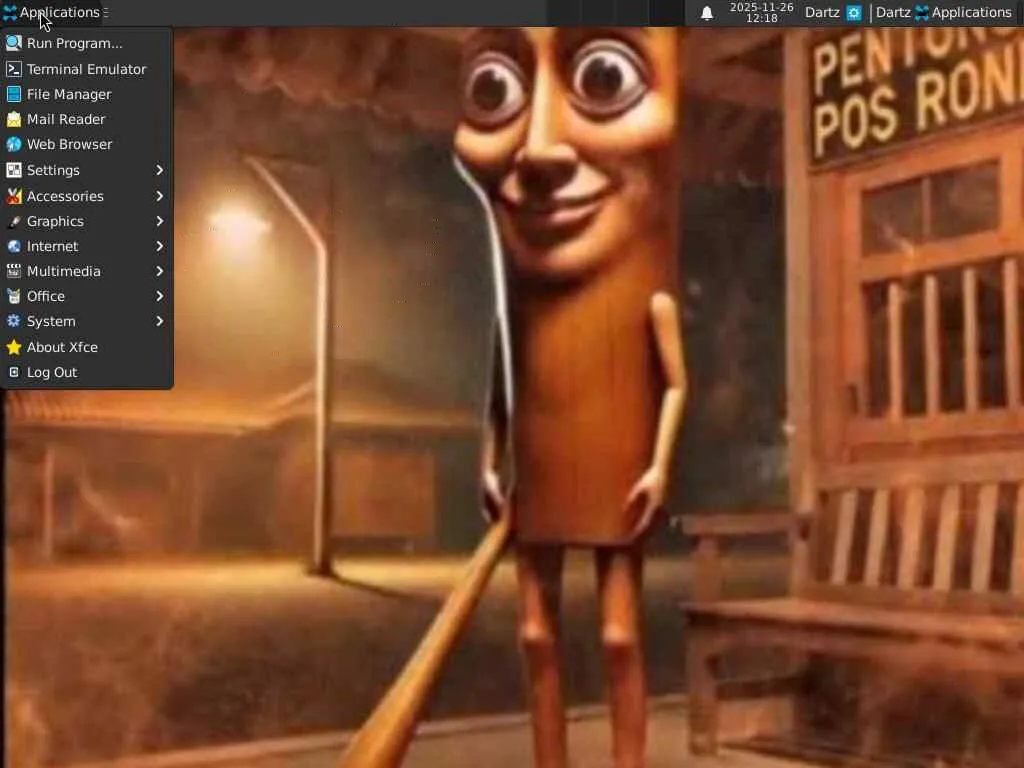1024x768 pixels.
Task: Click the Graphics menu label
Action: (55, 221)
